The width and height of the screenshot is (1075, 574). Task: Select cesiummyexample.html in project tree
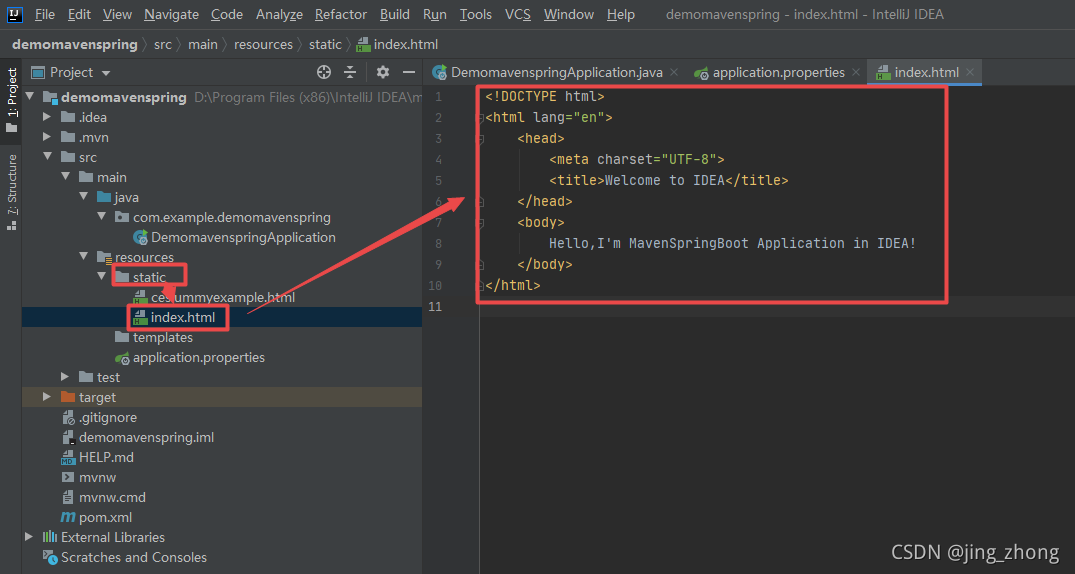[x=221, y=298]
